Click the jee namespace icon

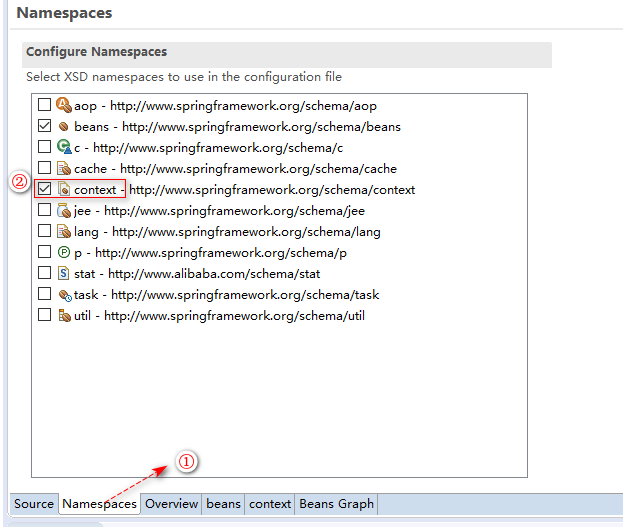pos(64,210)
